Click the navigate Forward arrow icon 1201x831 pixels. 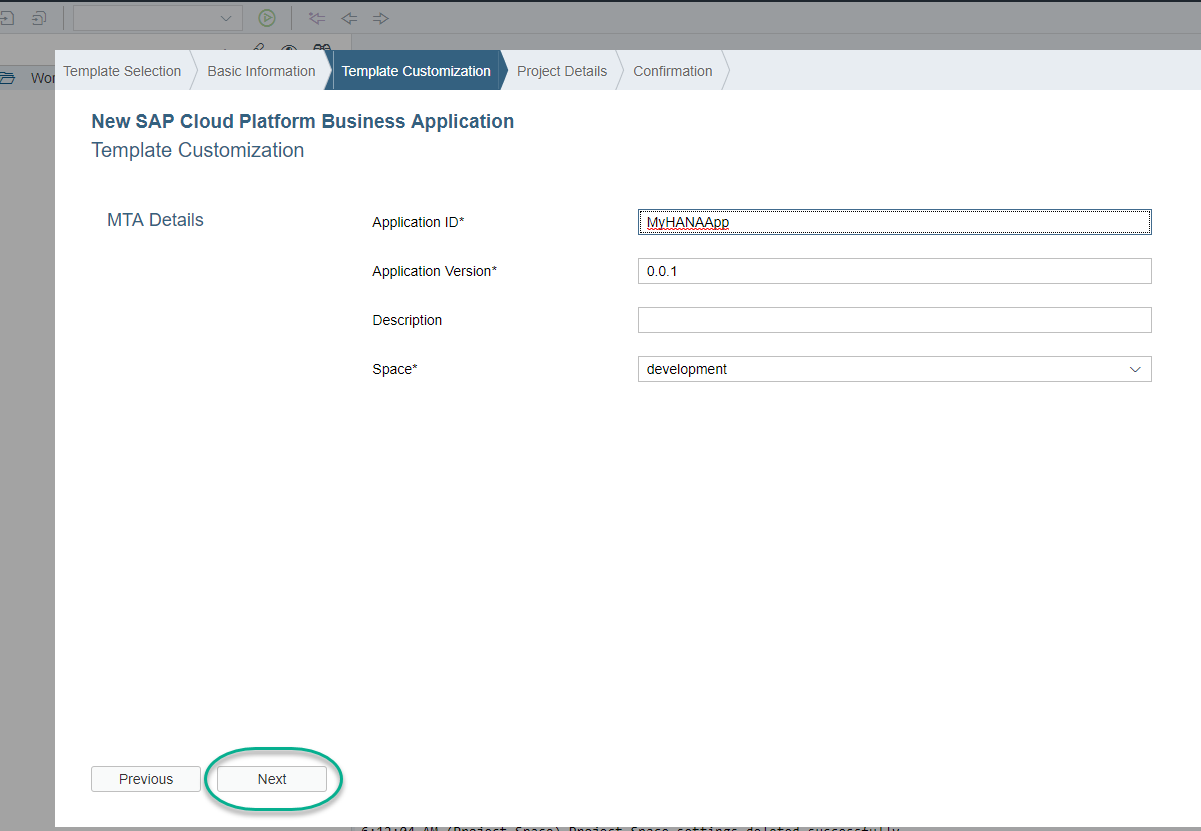pyautogui.click(x=380, y=18)
